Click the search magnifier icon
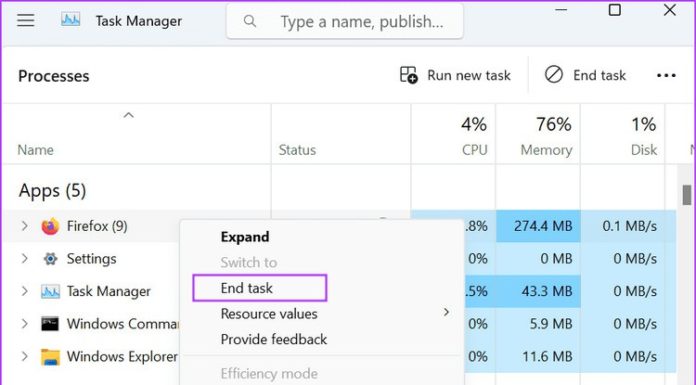696x385 pixels. (250, 21)
